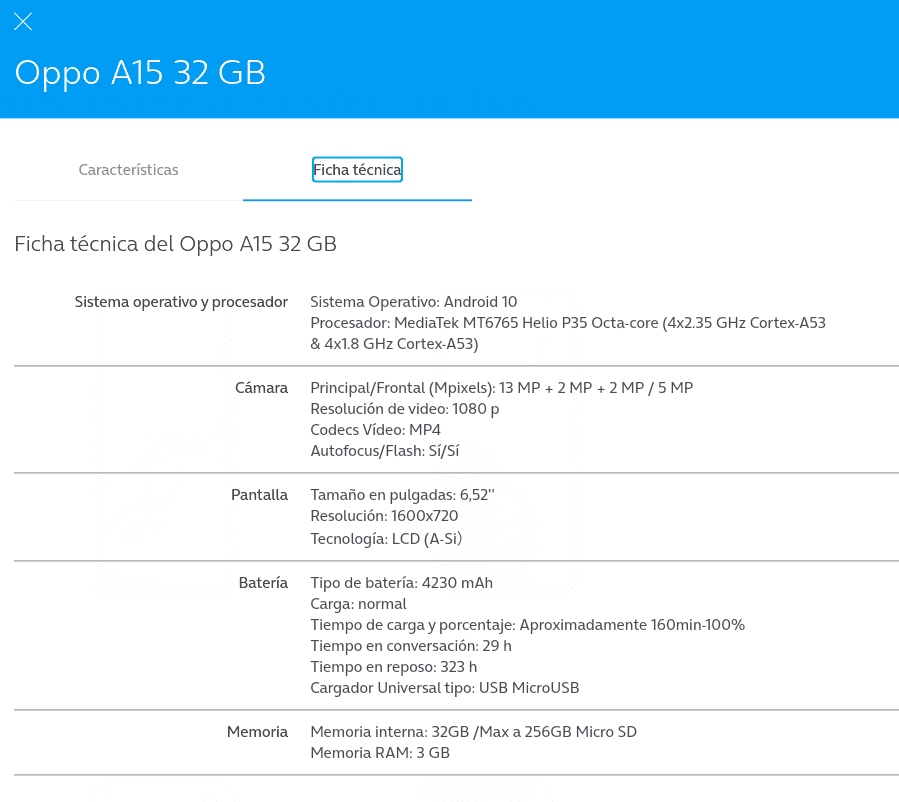899x802 pixels.
Task: Click 'Codecs Vídeo: MP4' text
Action: click(376, 430)
